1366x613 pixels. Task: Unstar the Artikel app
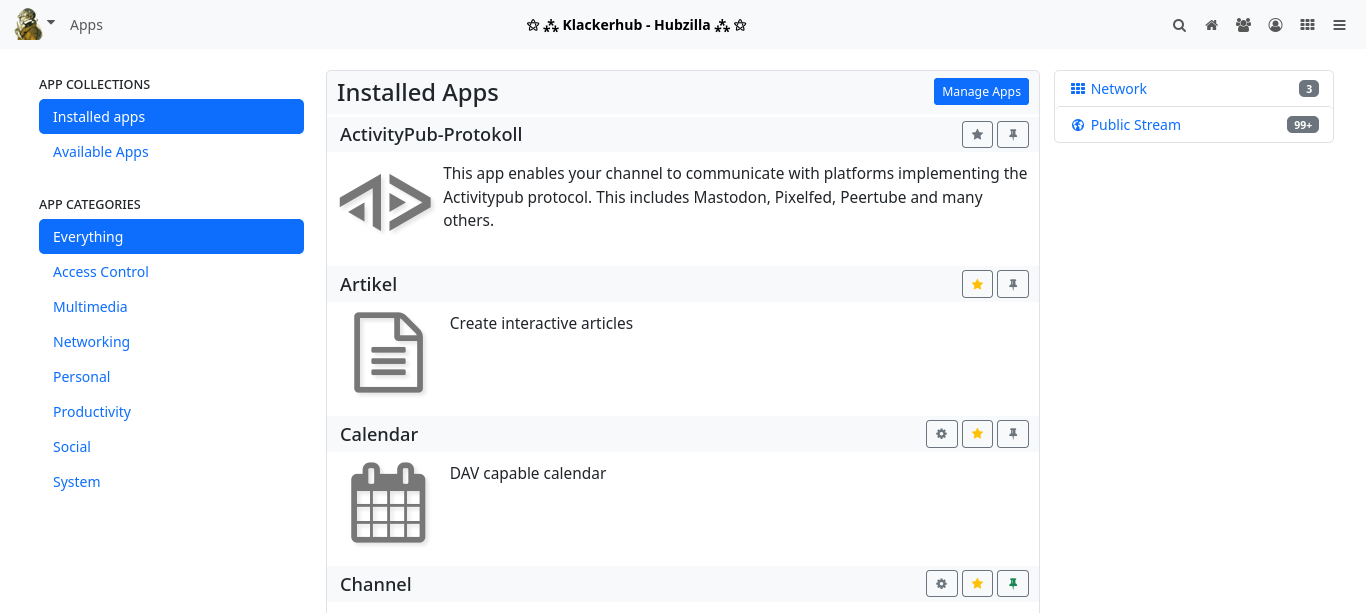tap(977, 284)
